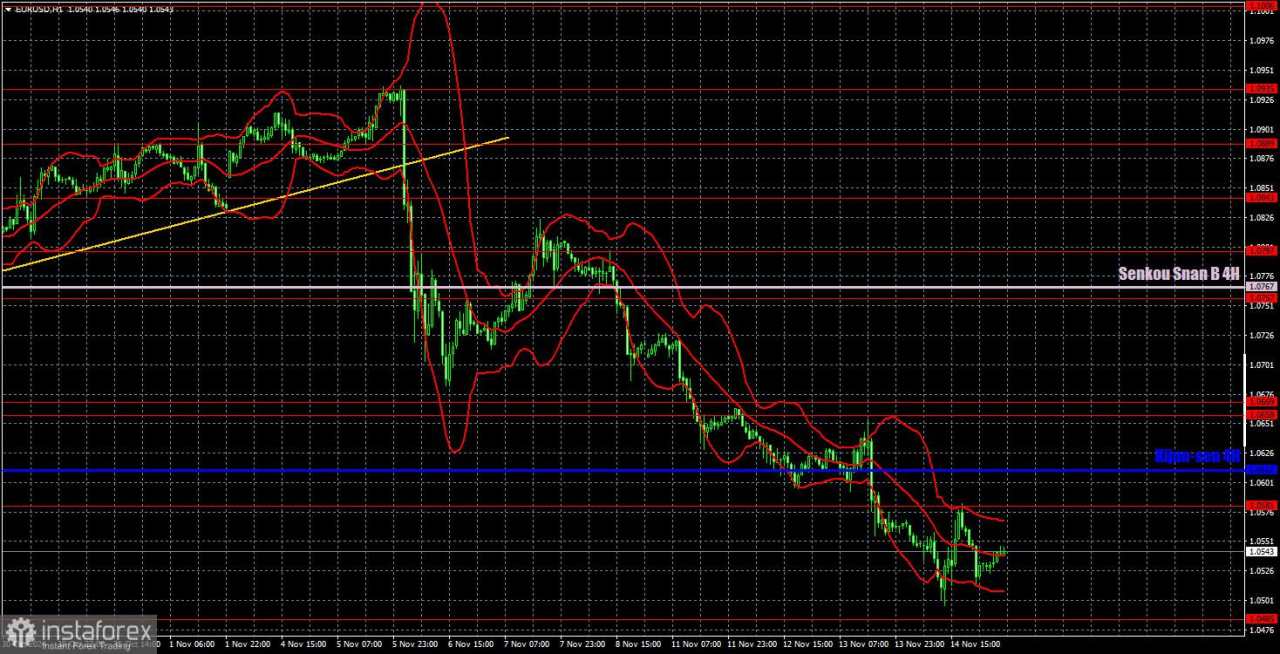Click the red 1.0485 level price tag

pyautogui.click(x=1260, y=619)
